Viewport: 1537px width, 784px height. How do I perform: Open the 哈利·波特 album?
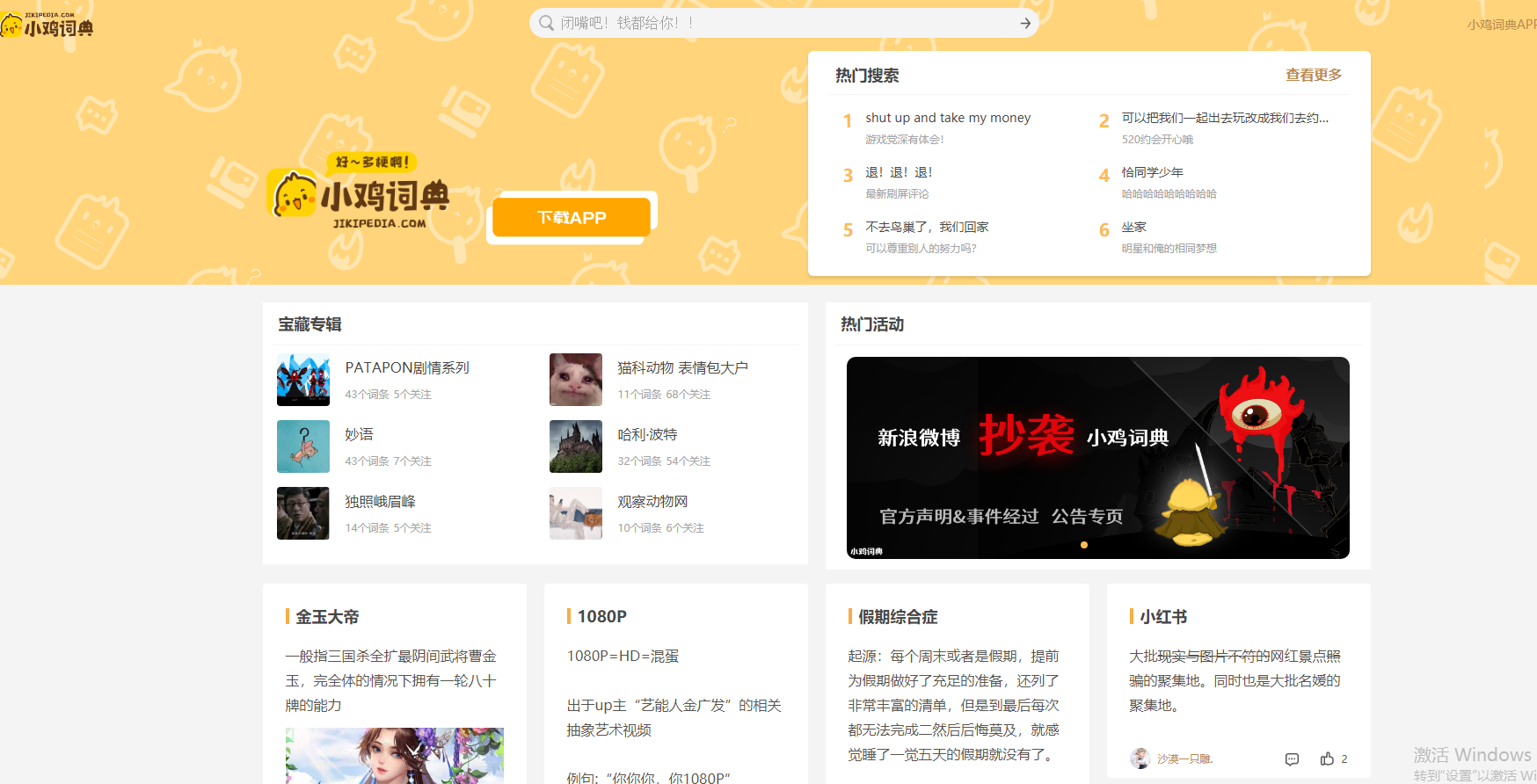[x=647, y=435]
